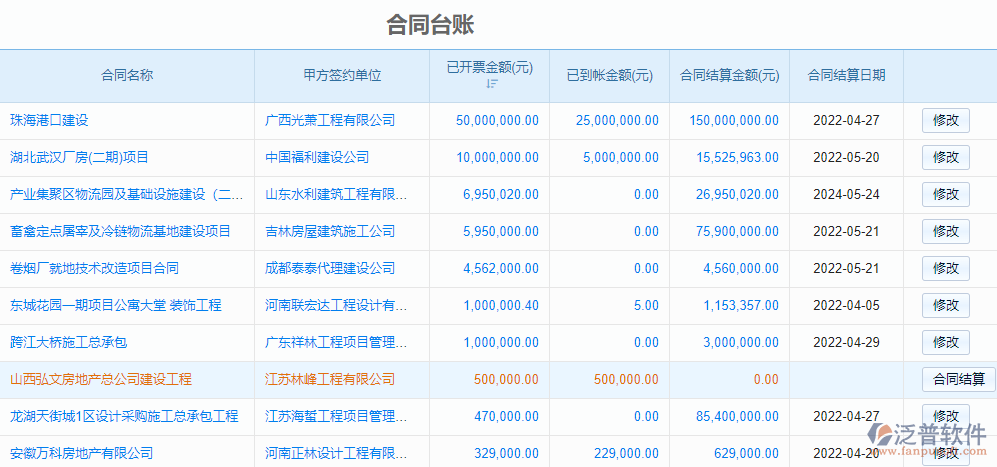Screen dimensions: 997x467
Task: Click 修改 for the 珠海港口建设 row
Action: [945, 120]
